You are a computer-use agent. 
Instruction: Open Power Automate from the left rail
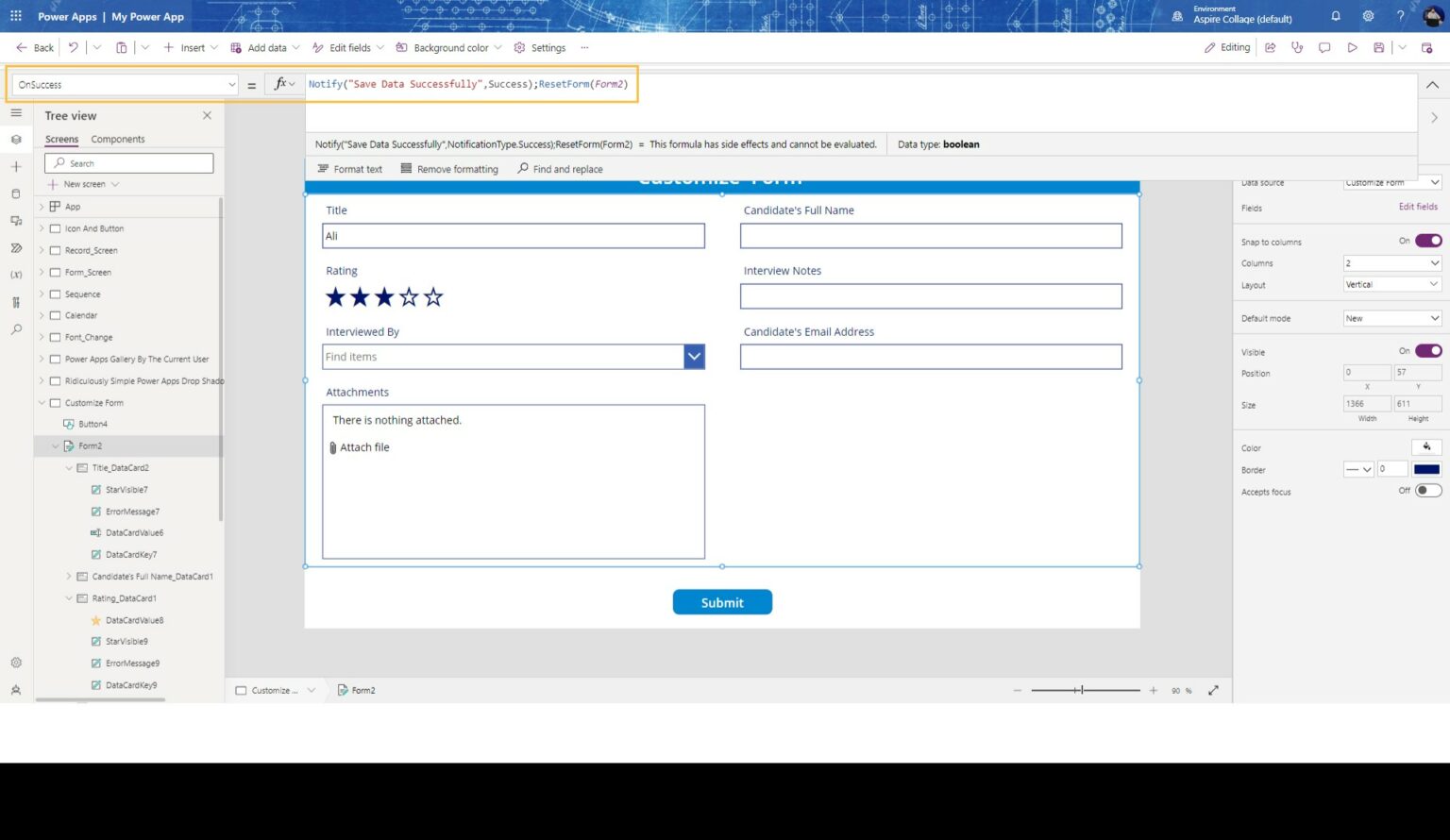[x=16, y=247]
